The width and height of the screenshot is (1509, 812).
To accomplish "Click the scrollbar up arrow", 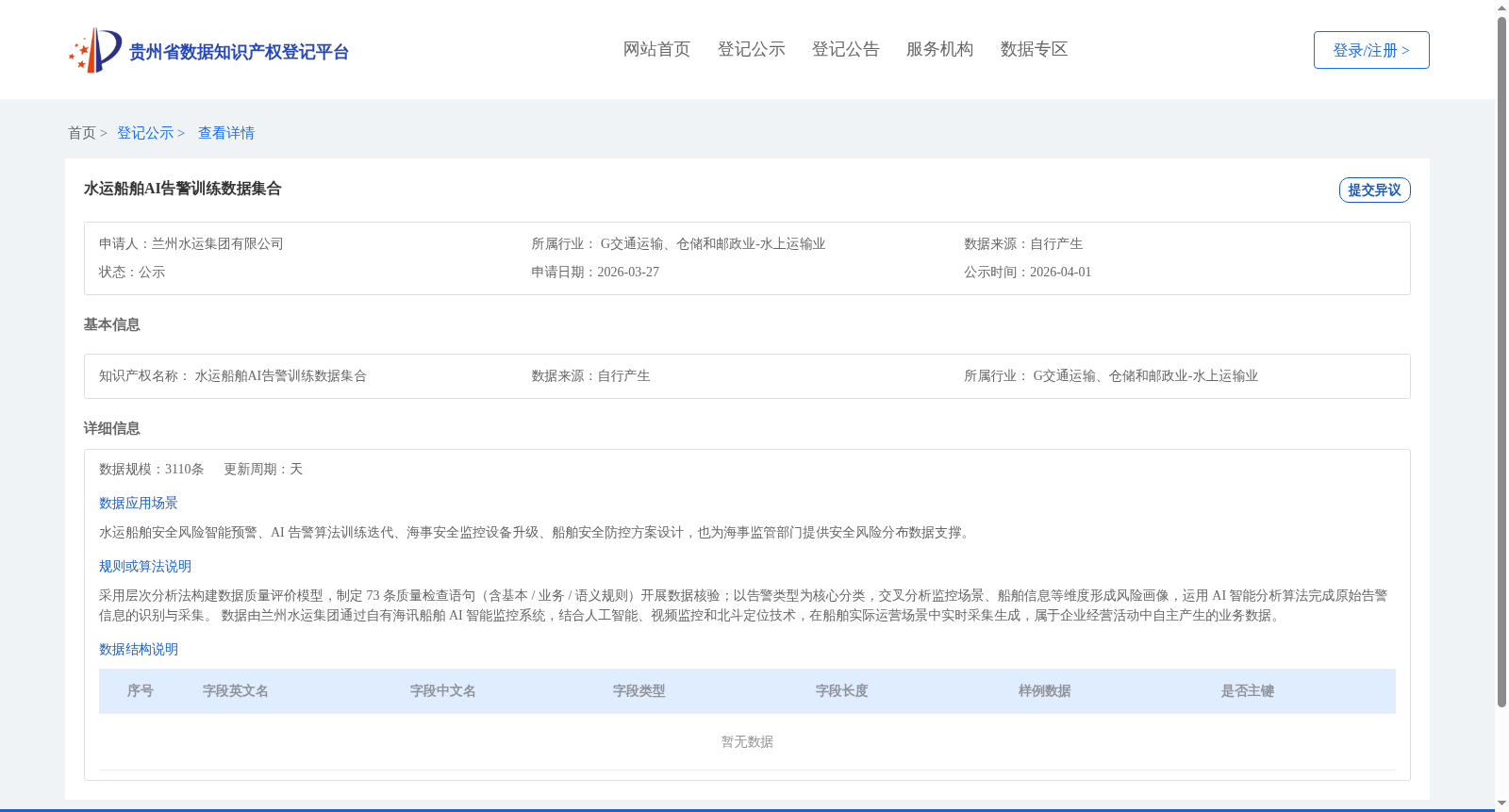I will (1501, 8).
